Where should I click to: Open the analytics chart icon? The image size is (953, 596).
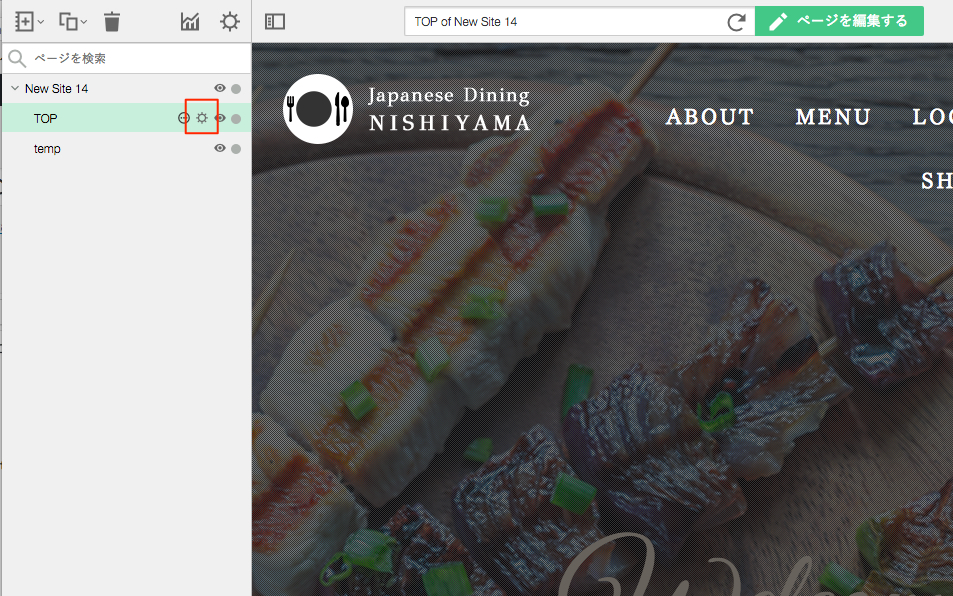pos(190,22)
